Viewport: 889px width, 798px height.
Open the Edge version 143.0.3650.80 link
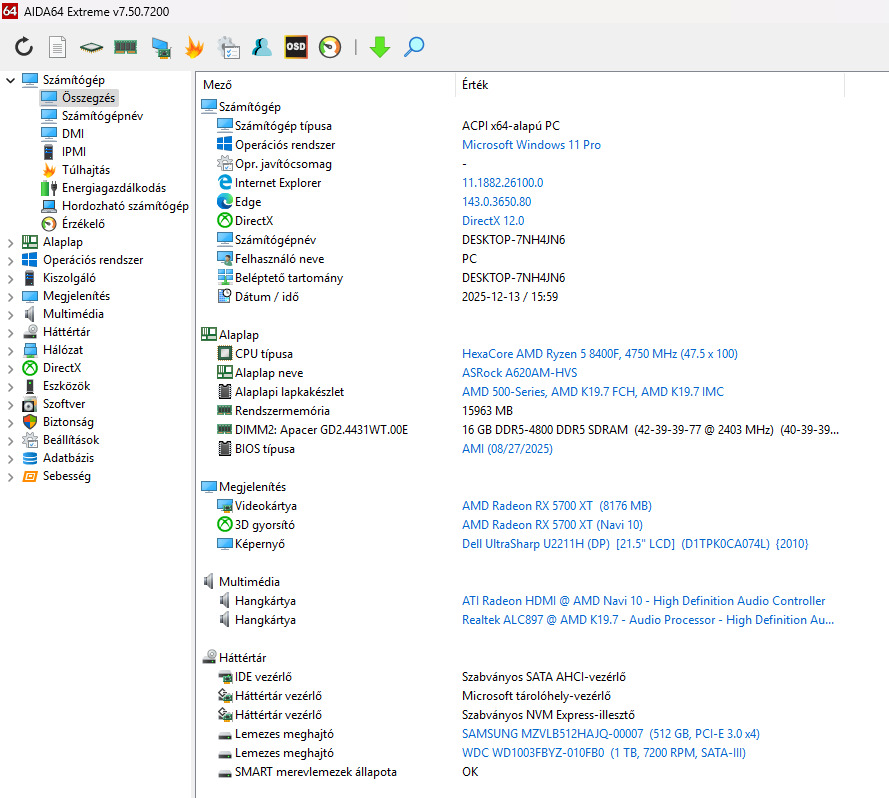(497, 201)
